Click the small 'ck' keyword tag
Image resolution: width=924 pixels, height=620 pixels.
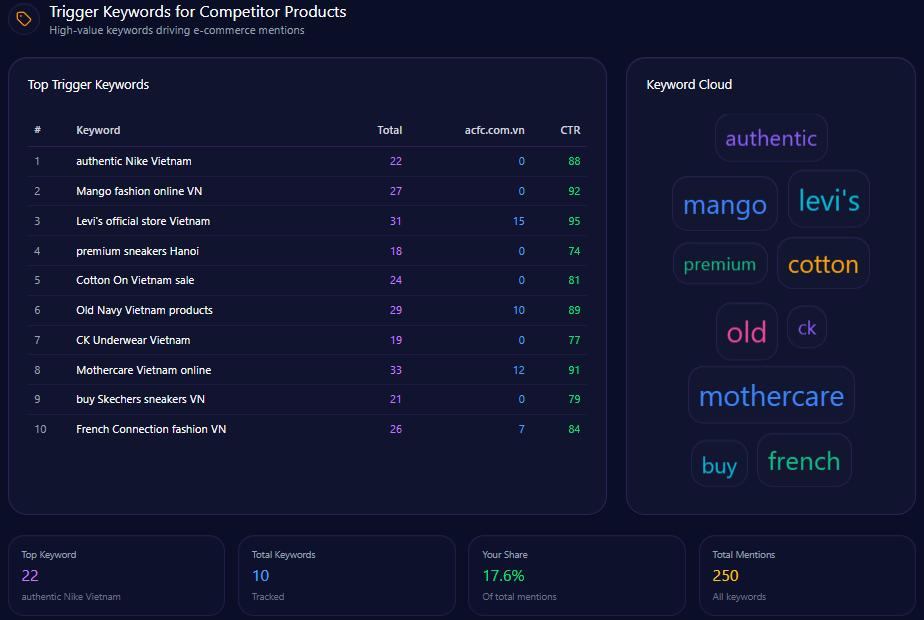[x=807, y=328]
